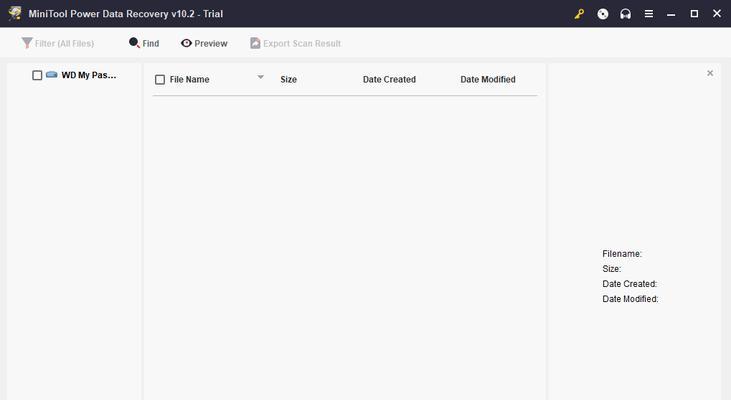The width and height of the screenshot is (731, 400).
Task: Click the Export Scan Result icon
Action: pyautogui.click(x=255, y=43)
